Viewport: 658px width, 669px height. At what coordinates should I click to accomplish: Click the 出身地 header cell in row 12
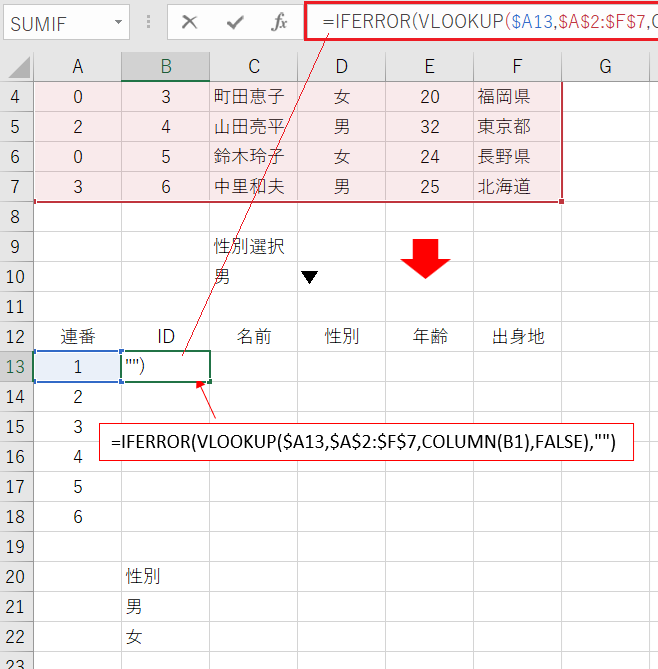click(x=518, y=337)
